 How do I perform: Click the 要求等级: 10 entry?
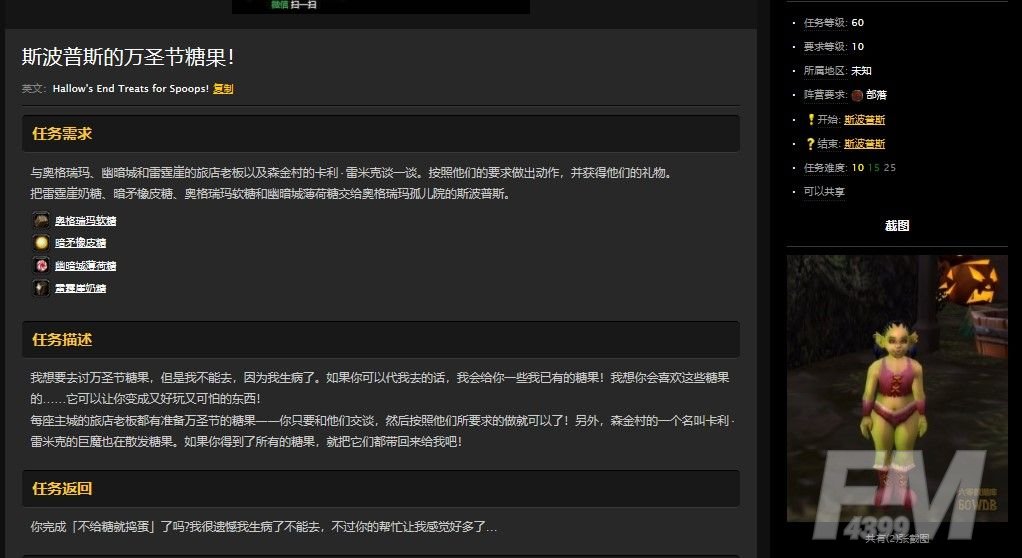[x=834, y=47]
